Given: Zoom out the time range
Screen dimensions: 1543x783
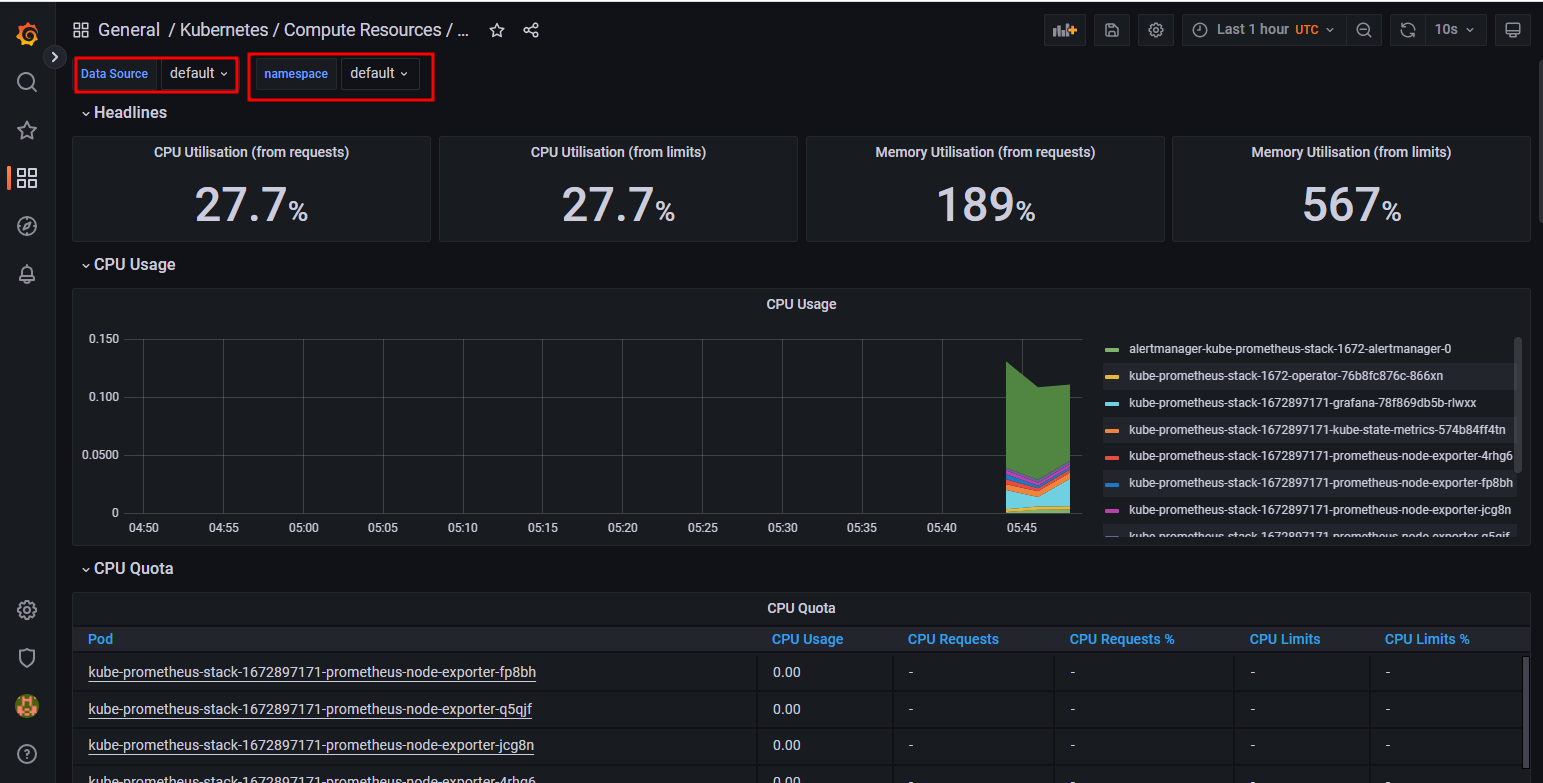Looking at the screenshot, I should click(x=1364, y=30).
